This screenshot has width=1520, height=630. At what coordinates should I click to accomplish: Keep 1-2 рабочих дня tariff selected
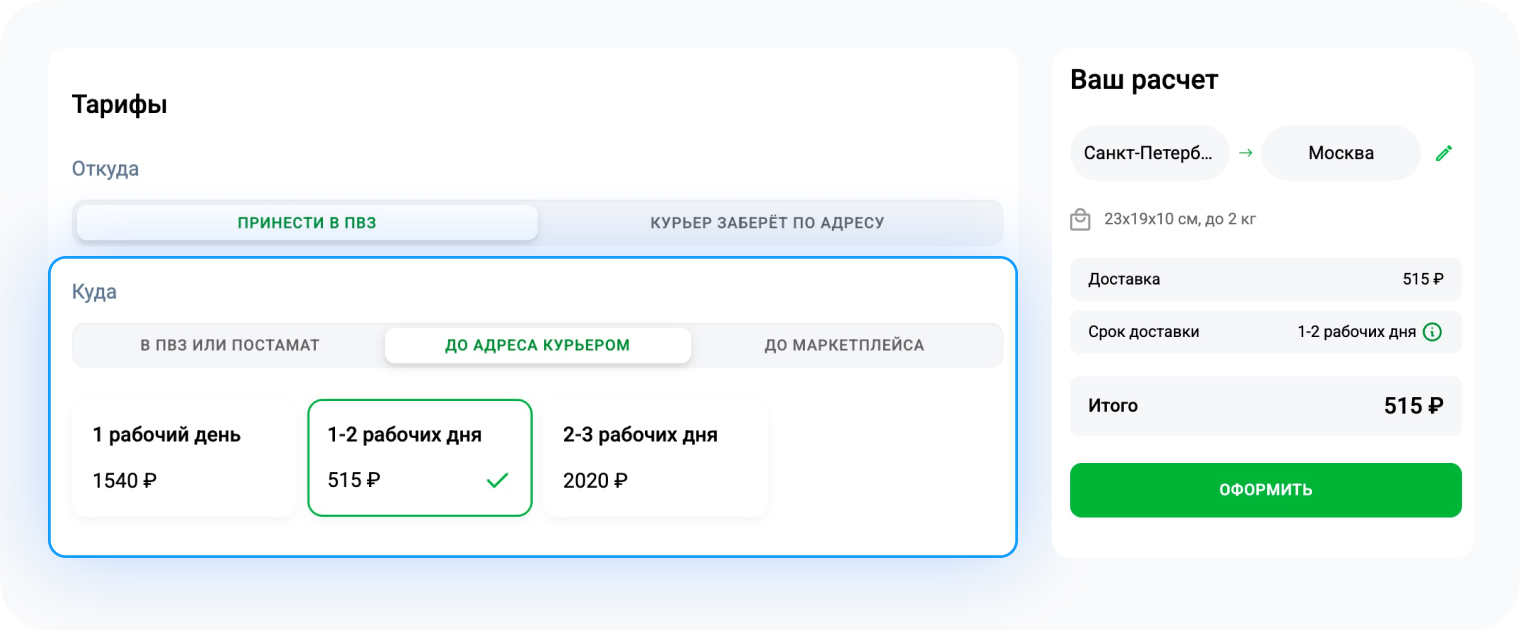420,457
